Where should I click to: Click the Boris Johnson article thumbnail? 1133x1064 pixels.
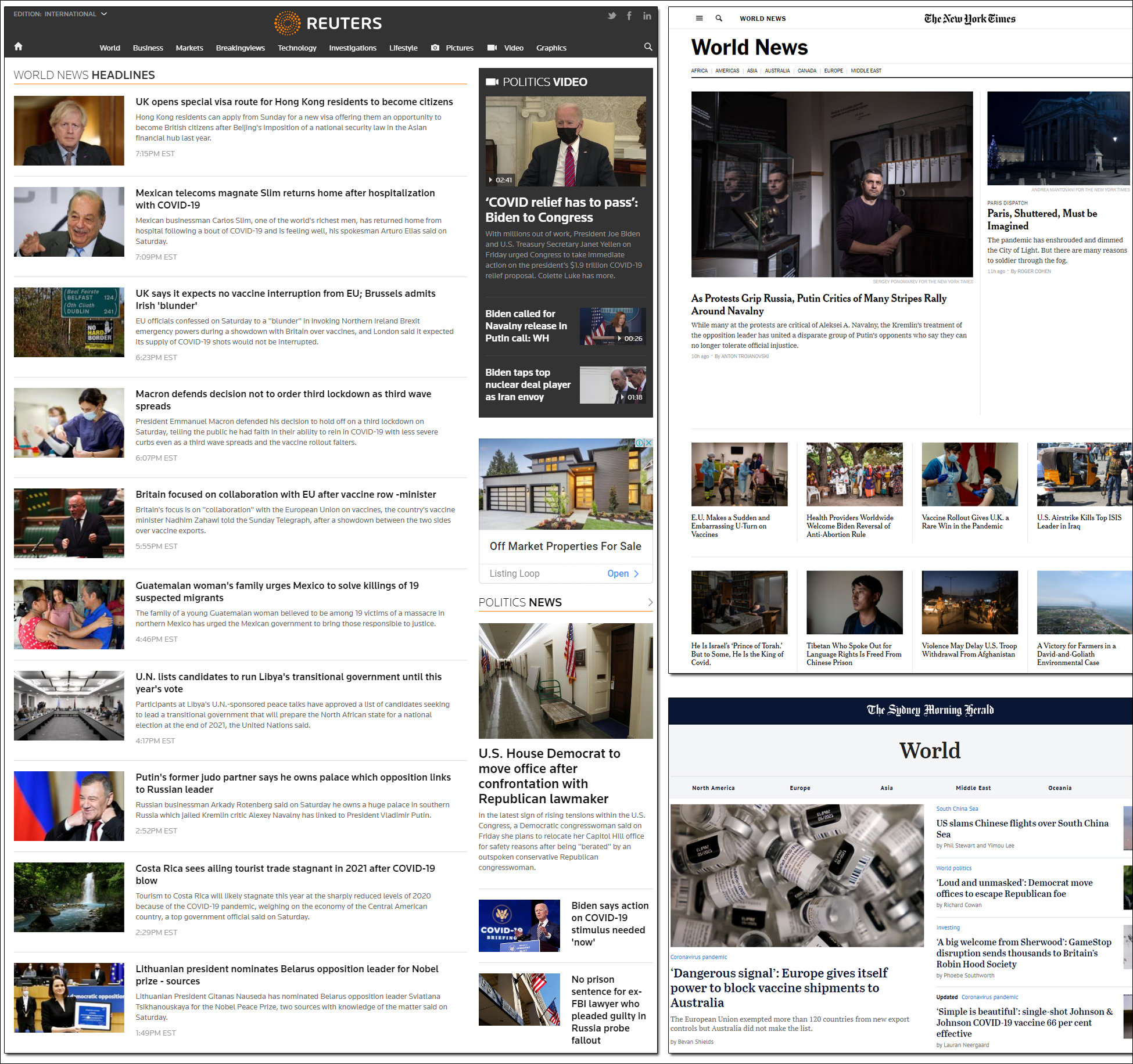[x=69, y=131]
